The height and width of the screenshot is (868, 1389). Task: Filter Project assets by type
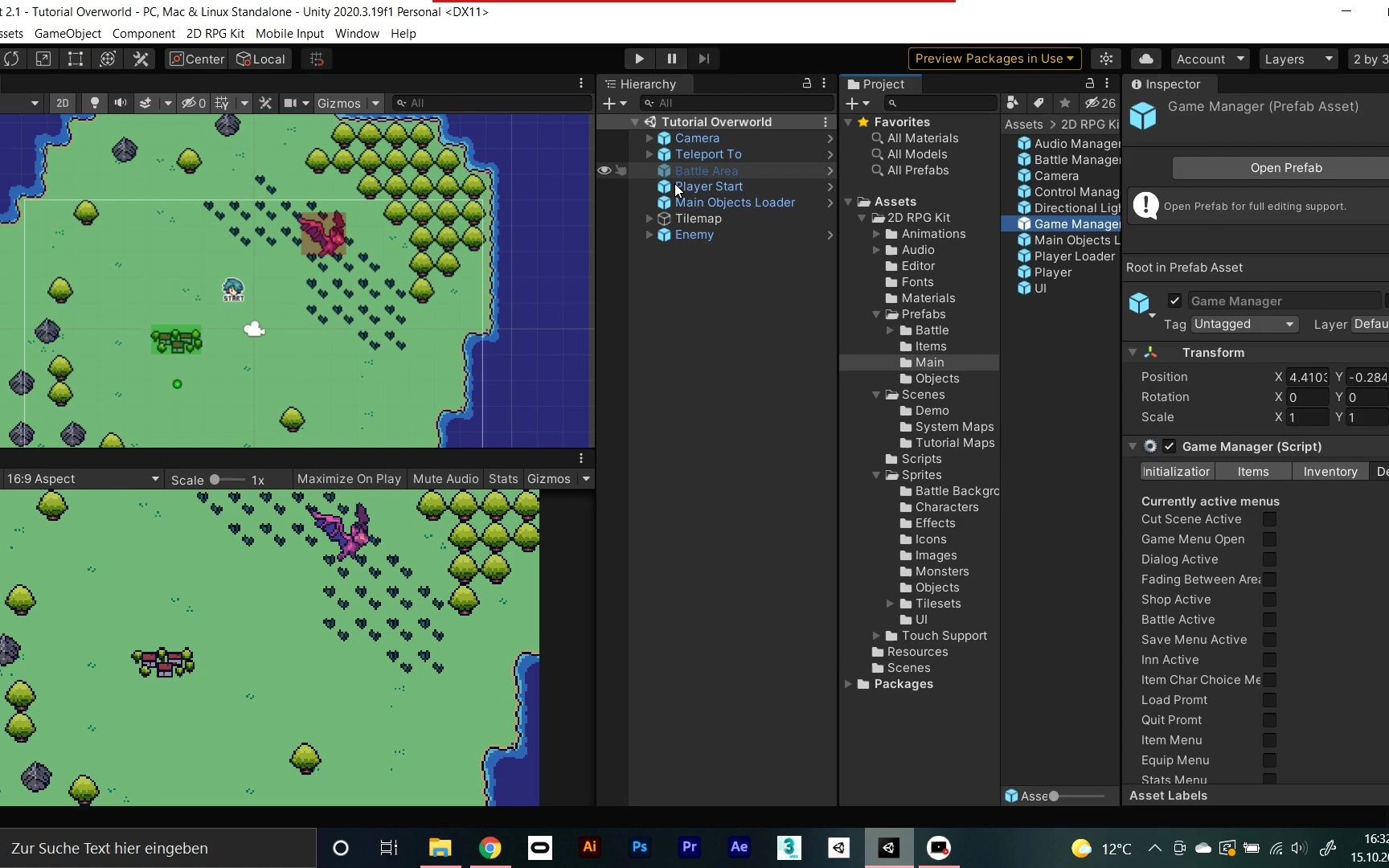click(1012, 103)
